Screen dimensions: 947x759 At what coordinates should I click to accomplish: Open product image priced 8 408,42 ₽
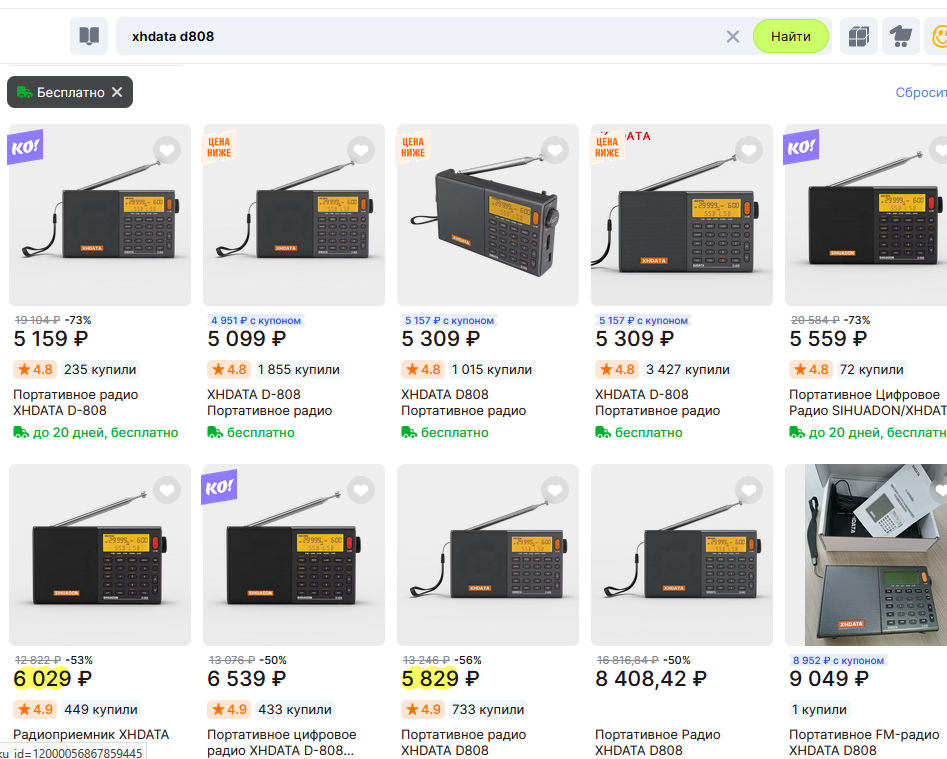[681, 555]
